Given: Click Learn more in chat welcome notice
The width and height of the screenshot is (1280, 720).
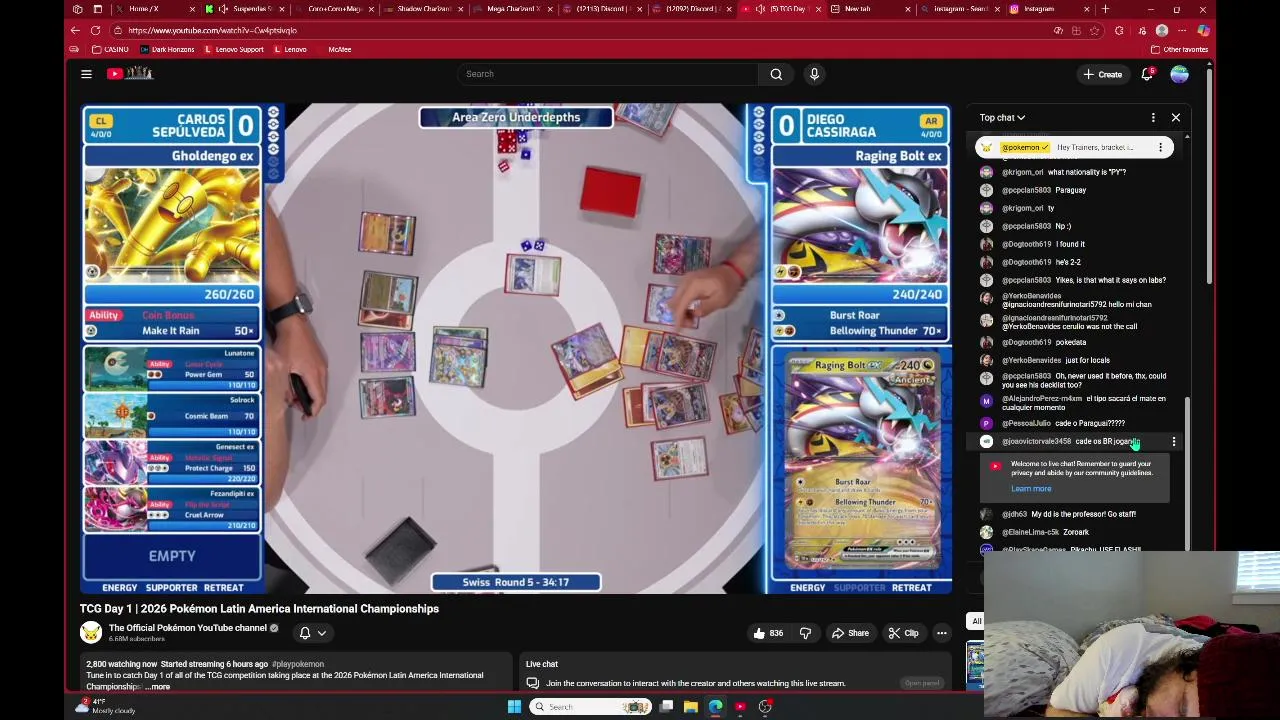Looking at the screenshot, I should point(1031,489).
